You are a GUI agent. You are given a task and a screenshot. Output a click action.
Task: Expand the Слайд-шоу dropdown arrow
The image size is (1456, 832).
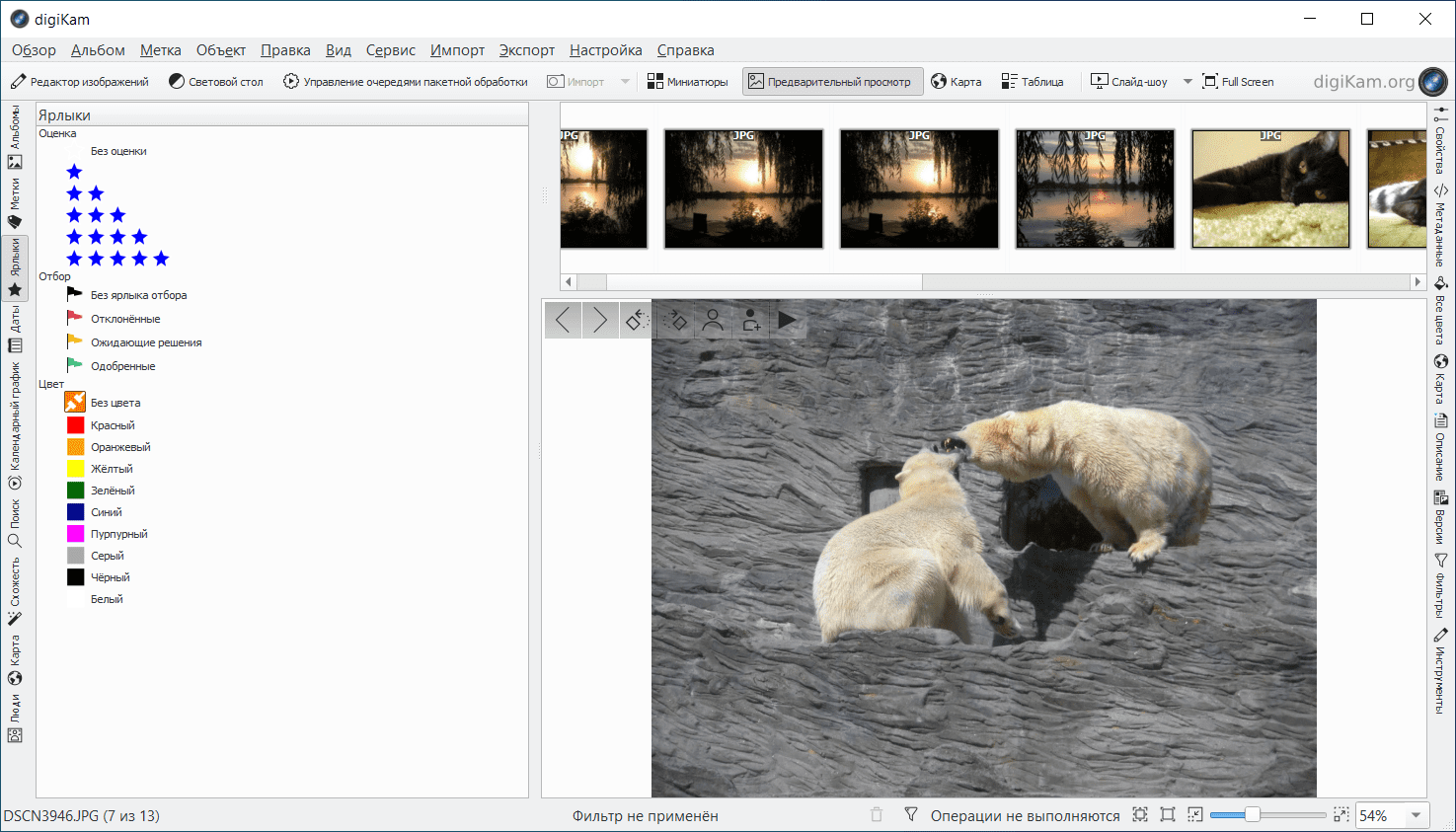1188,82
